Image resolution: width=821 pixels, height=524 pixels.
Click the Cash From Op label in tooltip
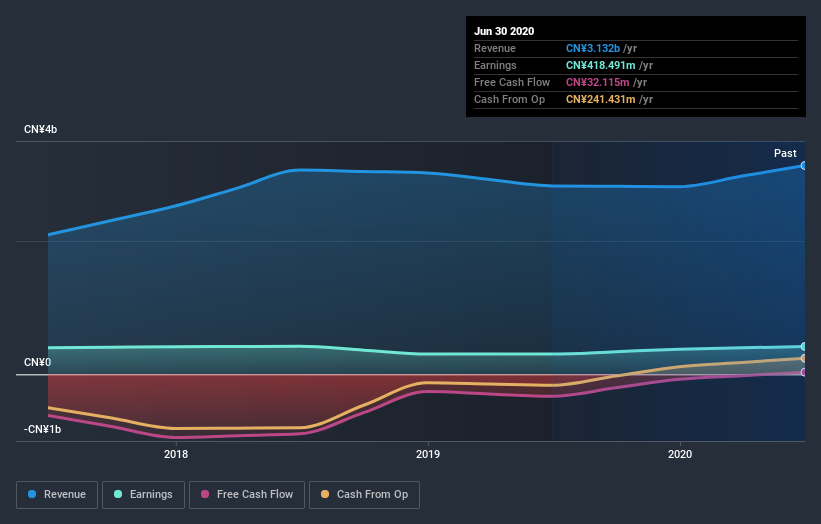[509, 99]
